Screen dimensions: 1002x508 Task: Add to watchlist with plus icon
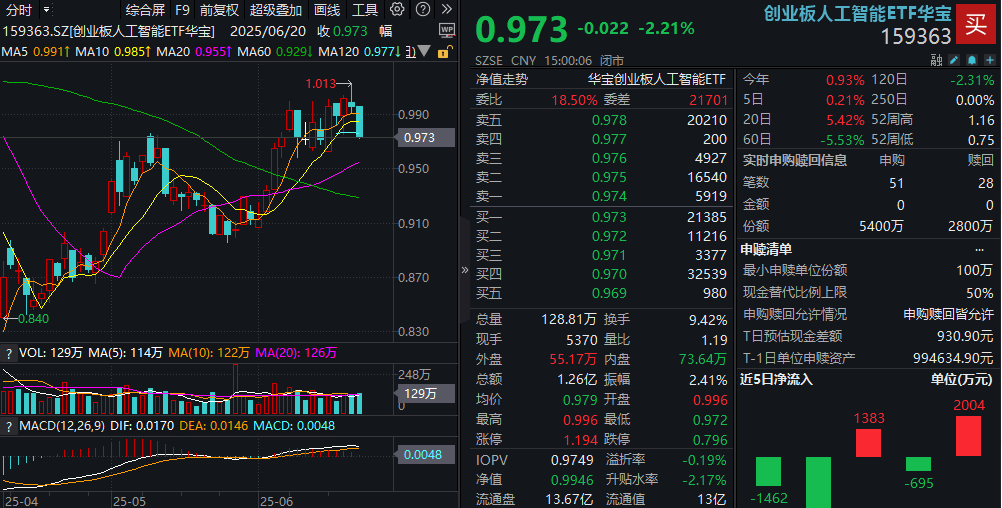pos(988,59)
